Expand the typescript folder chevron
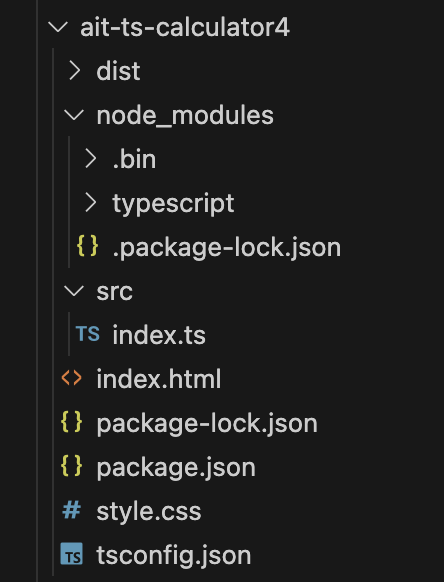Image resolution: width=444 pixels, height=582 pixels. click(x=91, y=202)
